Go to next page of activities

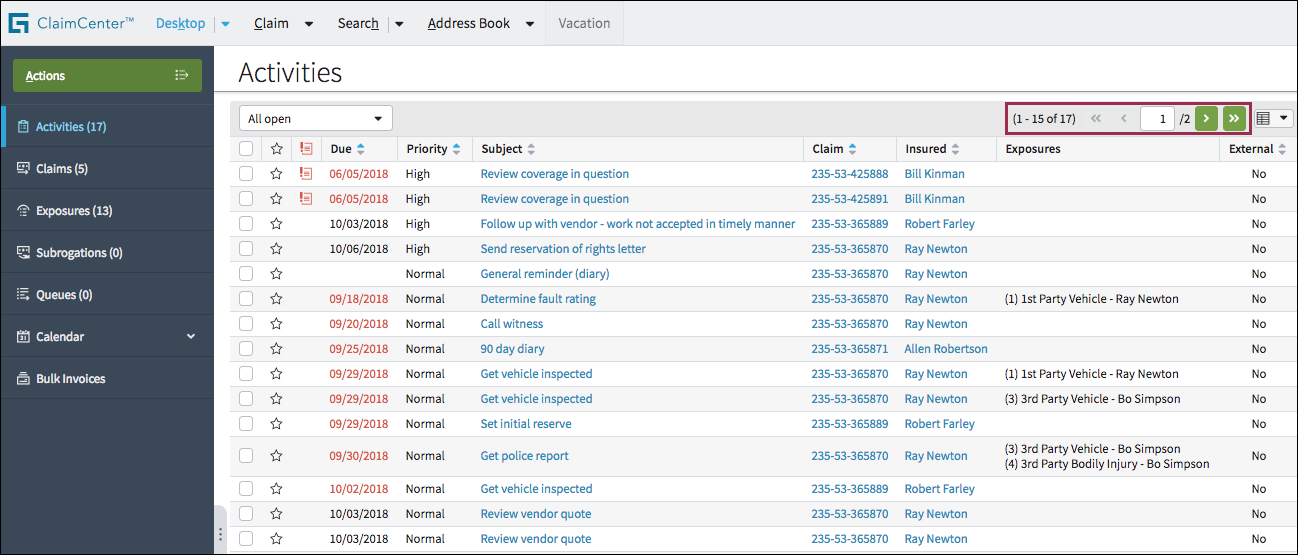point(1206,119)
